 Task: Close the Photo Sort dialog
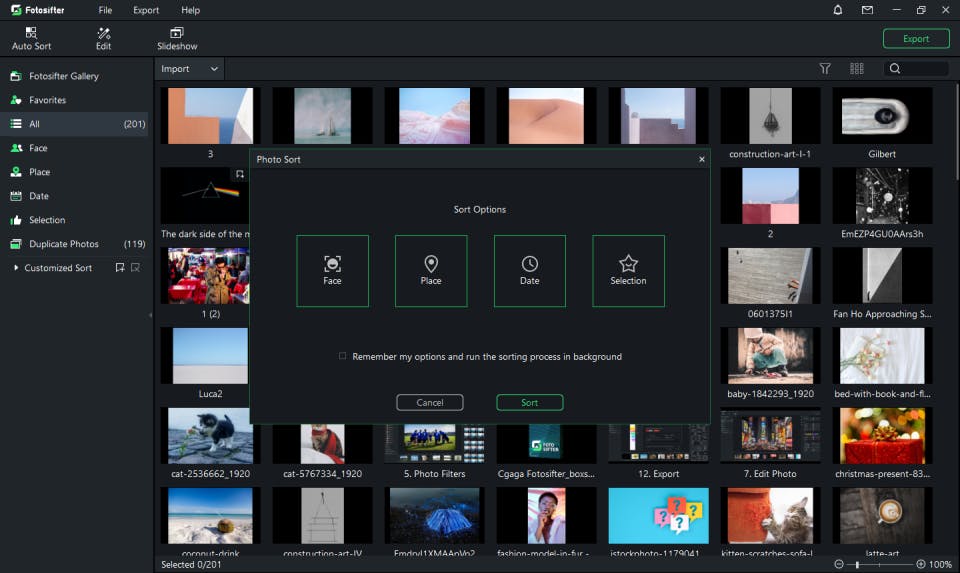(702, 159)
